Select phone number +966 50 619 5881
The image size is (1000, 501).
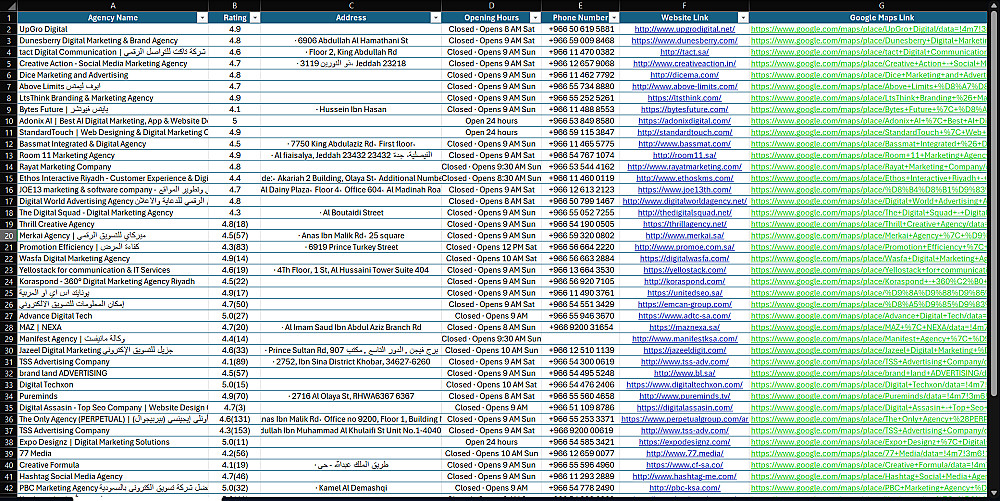580,29
